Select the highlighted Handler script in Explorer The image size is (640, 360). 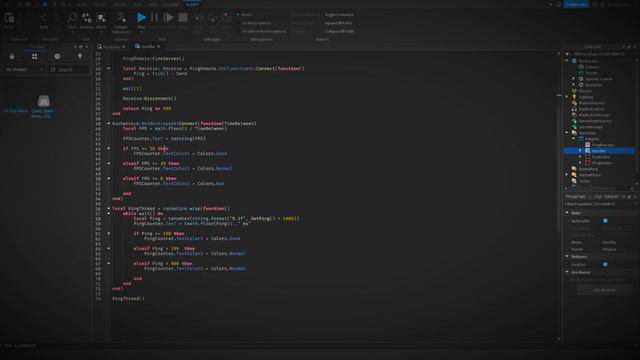point(599,151)
